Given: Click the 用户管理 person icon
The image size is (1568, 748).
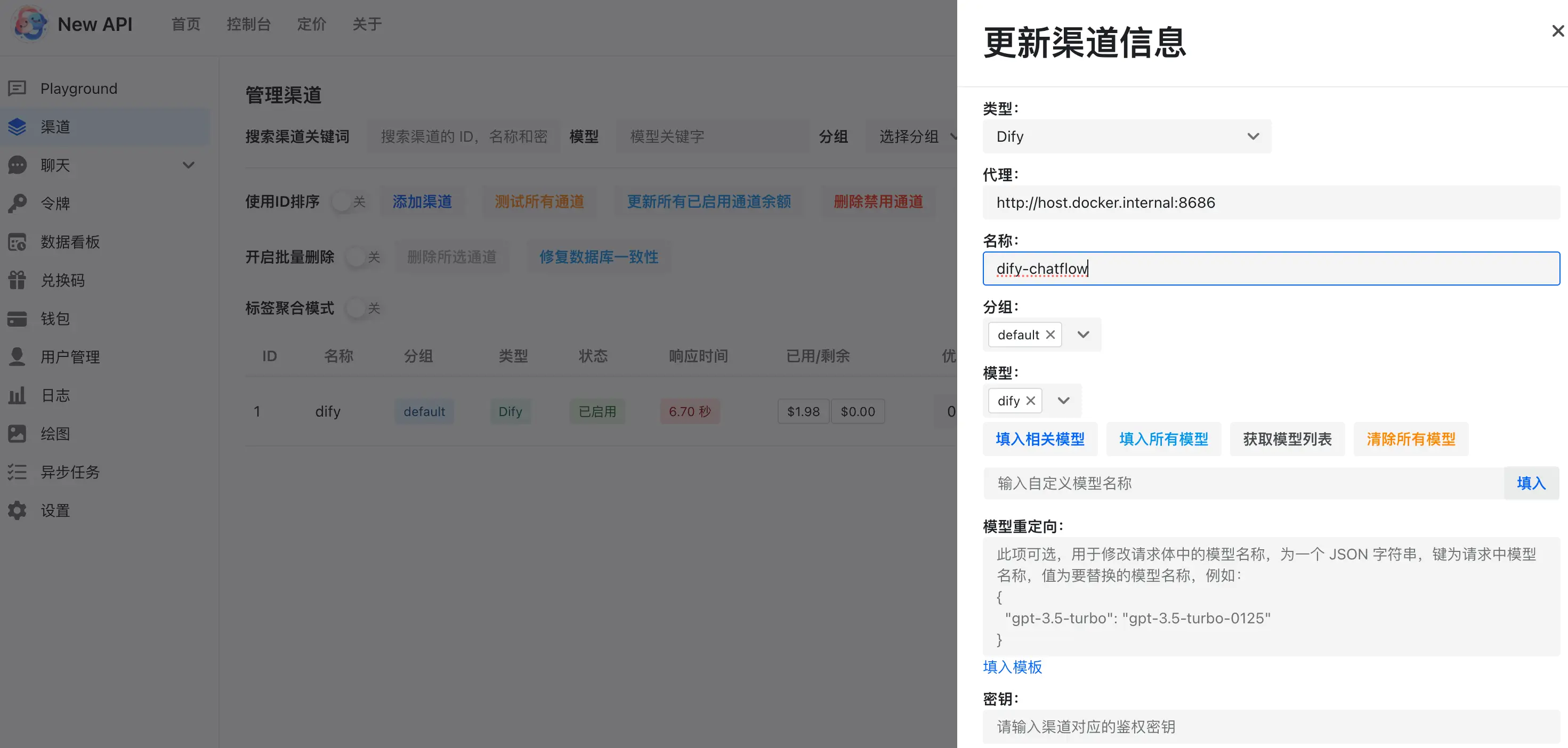Looking at the screenshot, I should [x=17, y=356].
